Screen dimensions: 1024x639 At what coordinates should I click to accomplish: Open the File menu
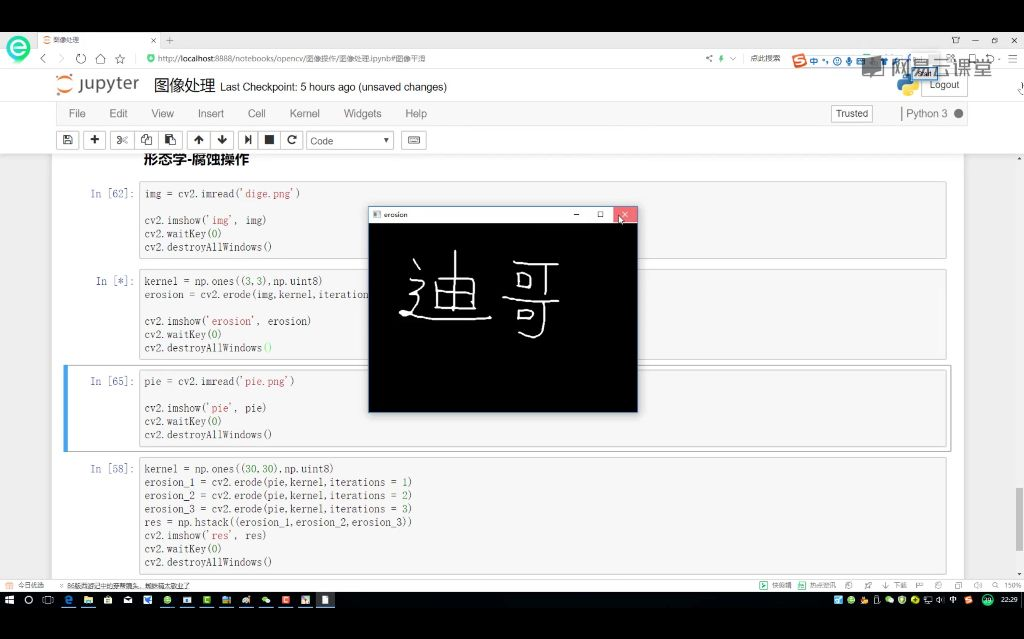77,114
